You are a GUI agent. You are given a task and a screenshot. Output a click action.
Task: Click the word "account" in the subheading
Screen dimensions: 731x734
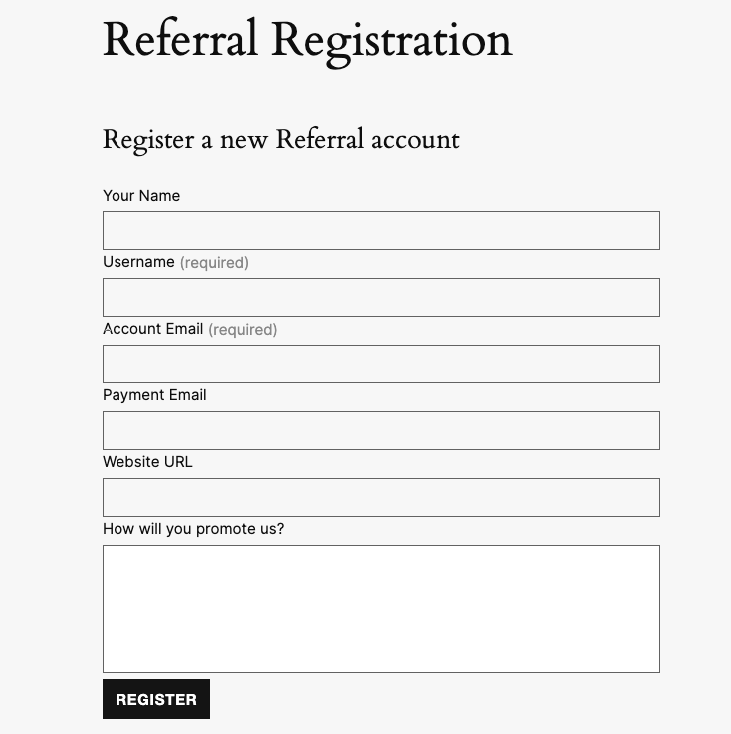pos(415,140)
